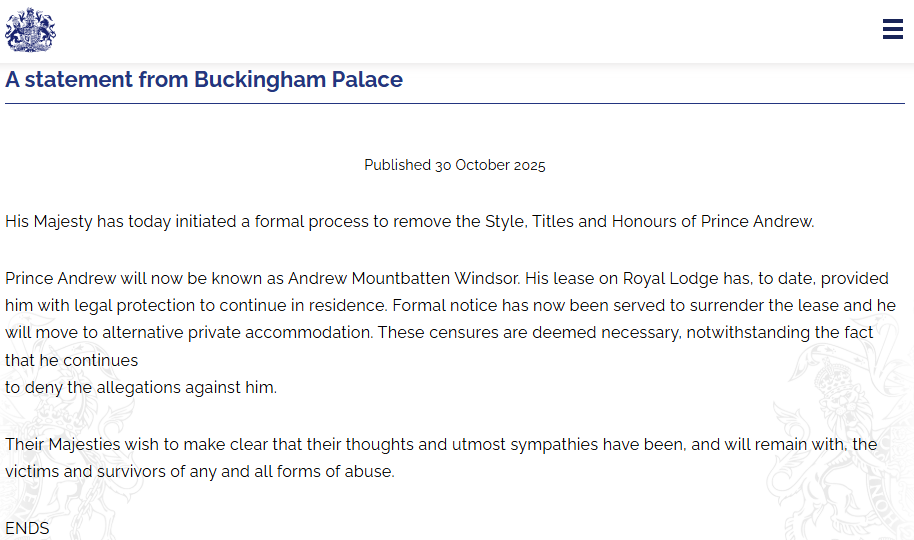Viewport: 914px width, 540px height.
Task: Open the hamburger navigation menu
Action: click(893, 29)
